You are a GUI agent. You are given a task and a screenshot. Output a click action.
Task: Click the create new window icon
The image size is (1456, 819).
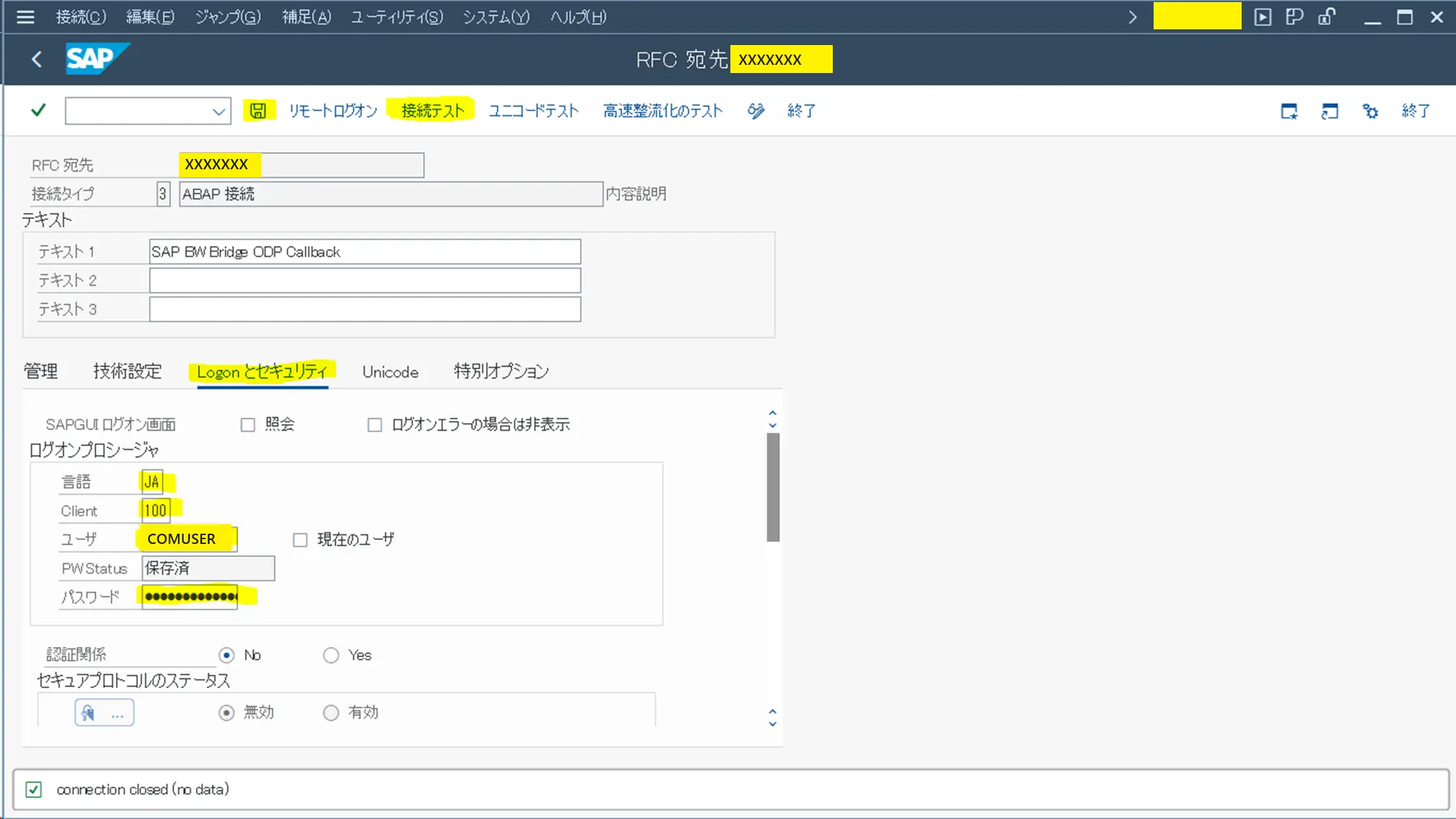tap(1289, 111)
